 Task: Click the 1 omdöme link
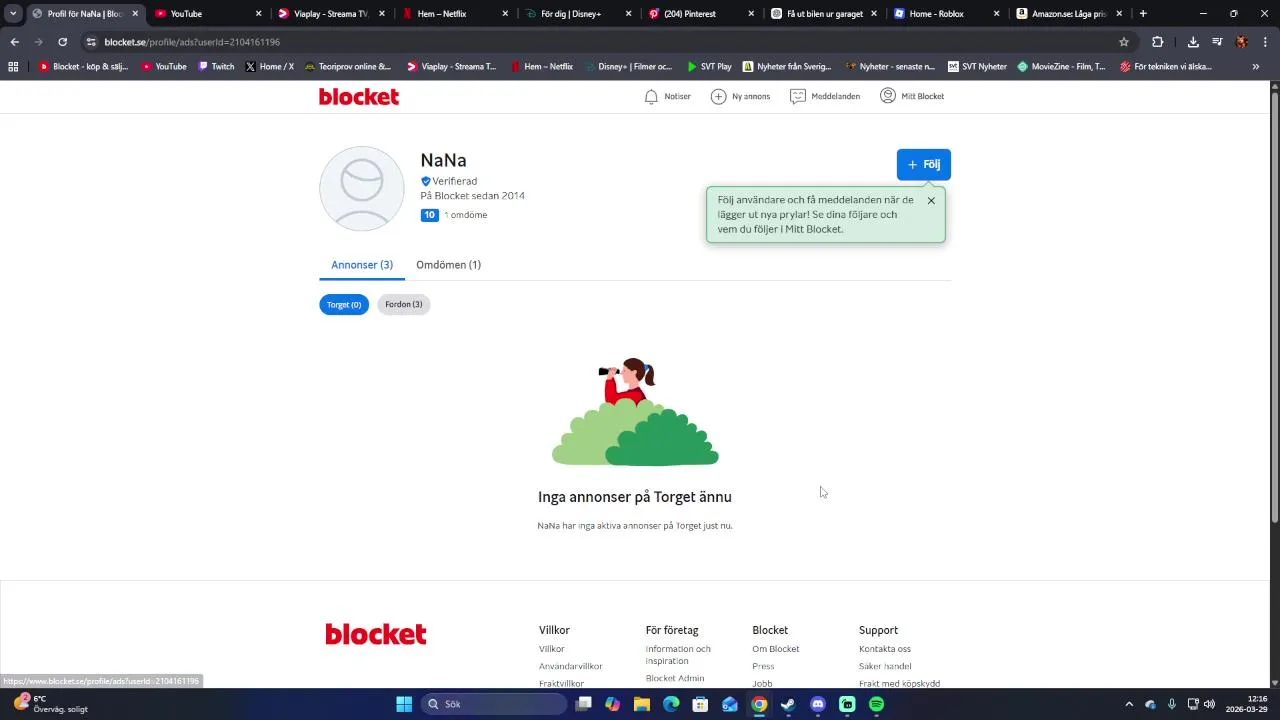point(466,215)
